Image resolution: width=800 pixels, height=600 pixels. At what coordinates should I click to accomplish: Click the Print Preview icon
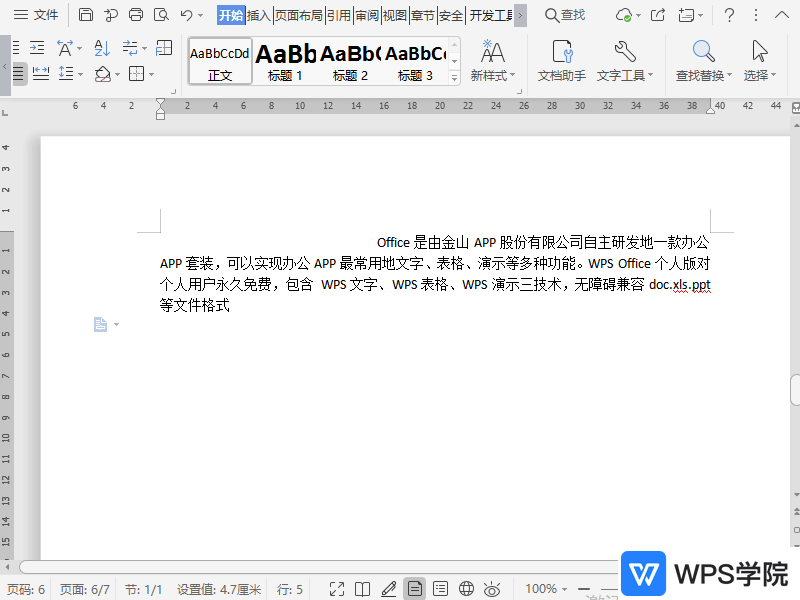point(161,15)
